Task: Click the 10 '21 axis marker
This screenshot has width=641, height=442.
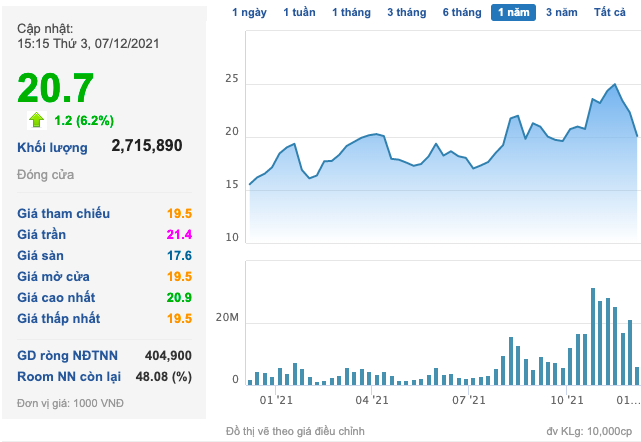Action: coord(567,400)
